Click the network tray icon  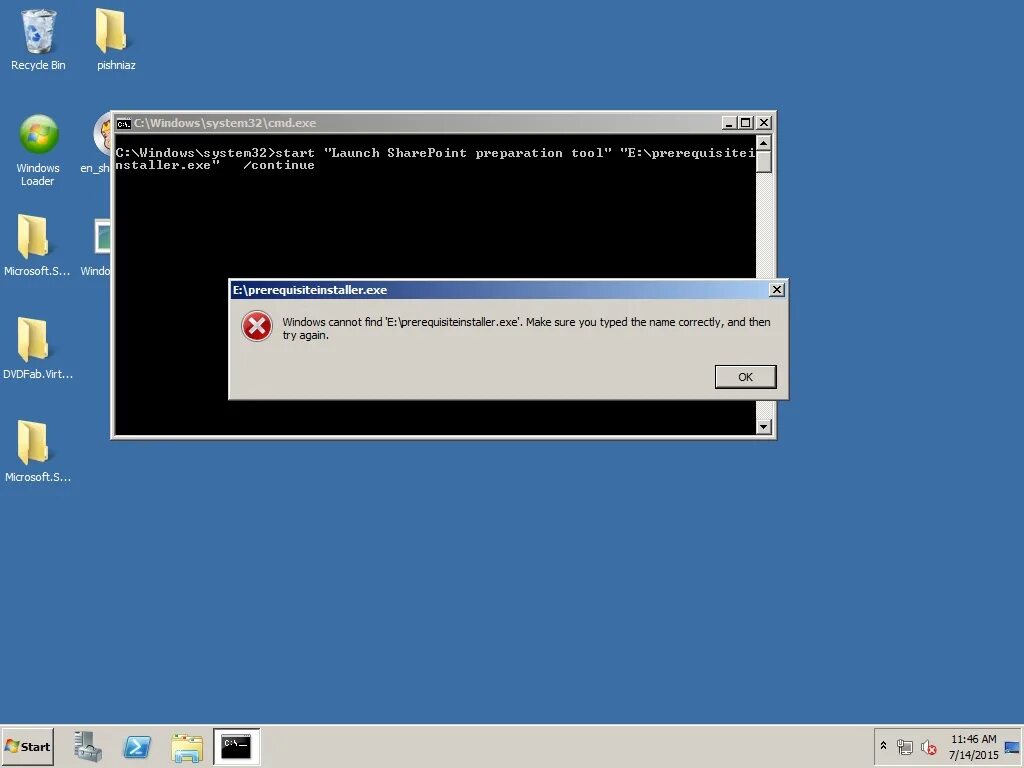pyautogui.click(x=904, y=746)
